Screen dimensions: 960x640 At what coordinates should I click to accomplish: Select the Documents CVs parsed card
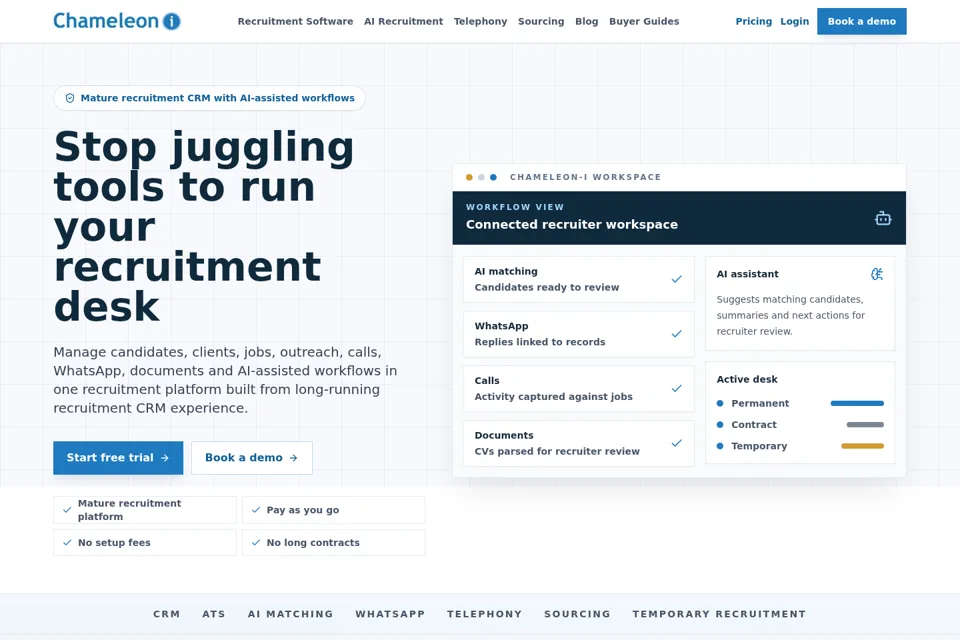[579, 443]
